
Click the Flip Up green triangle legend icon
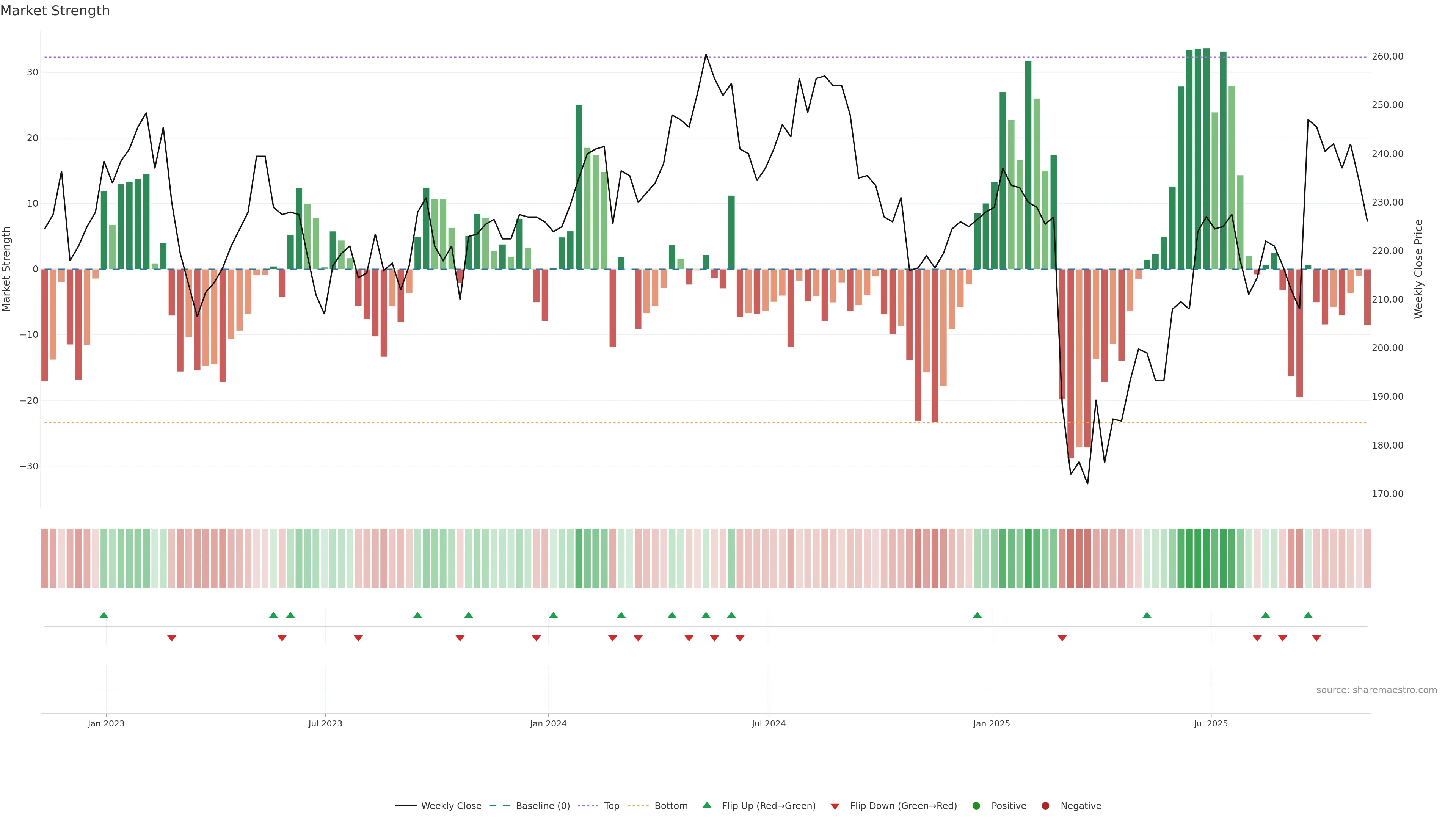tap(706, 805)
